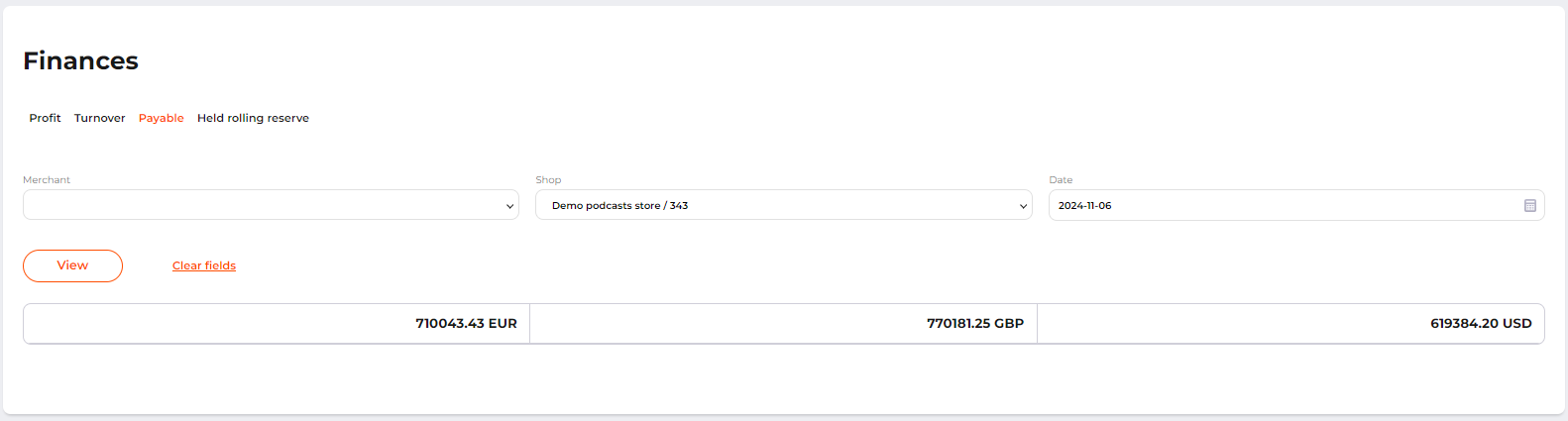
Task: Select the Demo podcasts store / 343 value
Action: (x=619, y=206)
